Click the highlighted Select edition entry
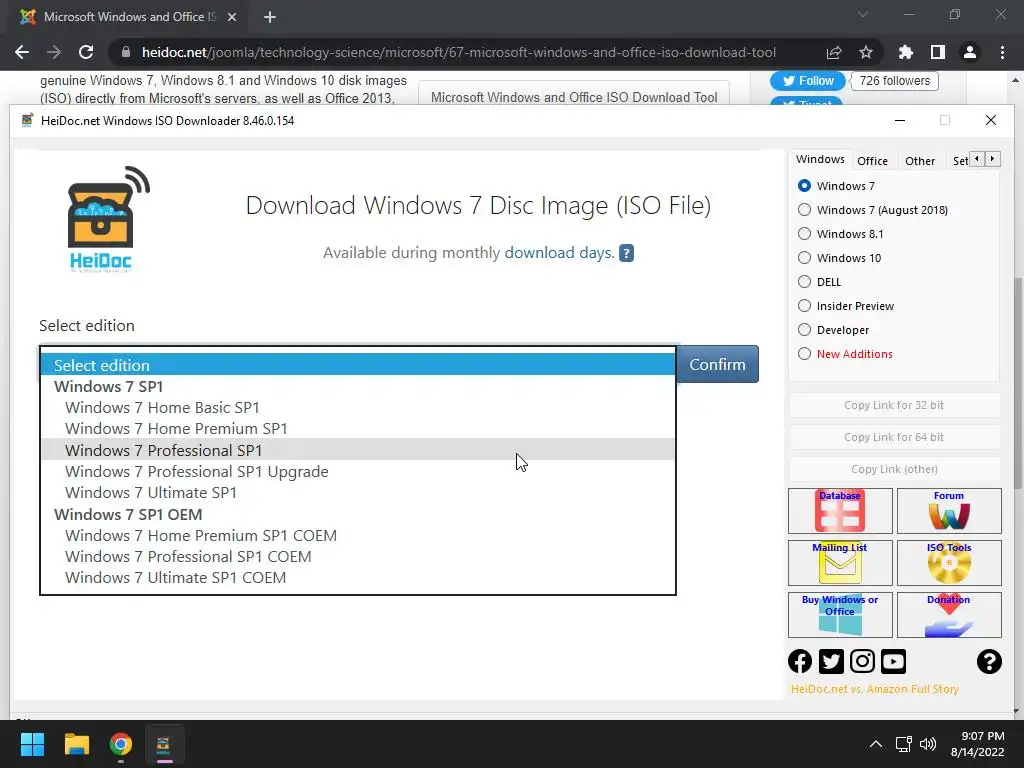This screenshot has height=768, width=1024. 358,364
